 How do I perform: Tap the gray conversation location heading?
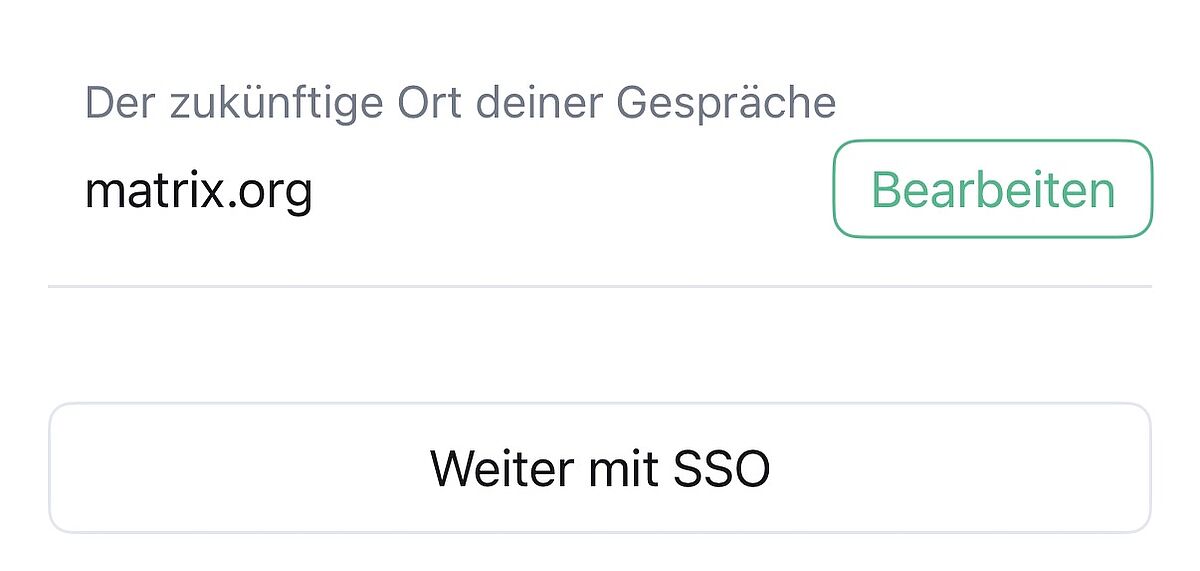[460, 103]
